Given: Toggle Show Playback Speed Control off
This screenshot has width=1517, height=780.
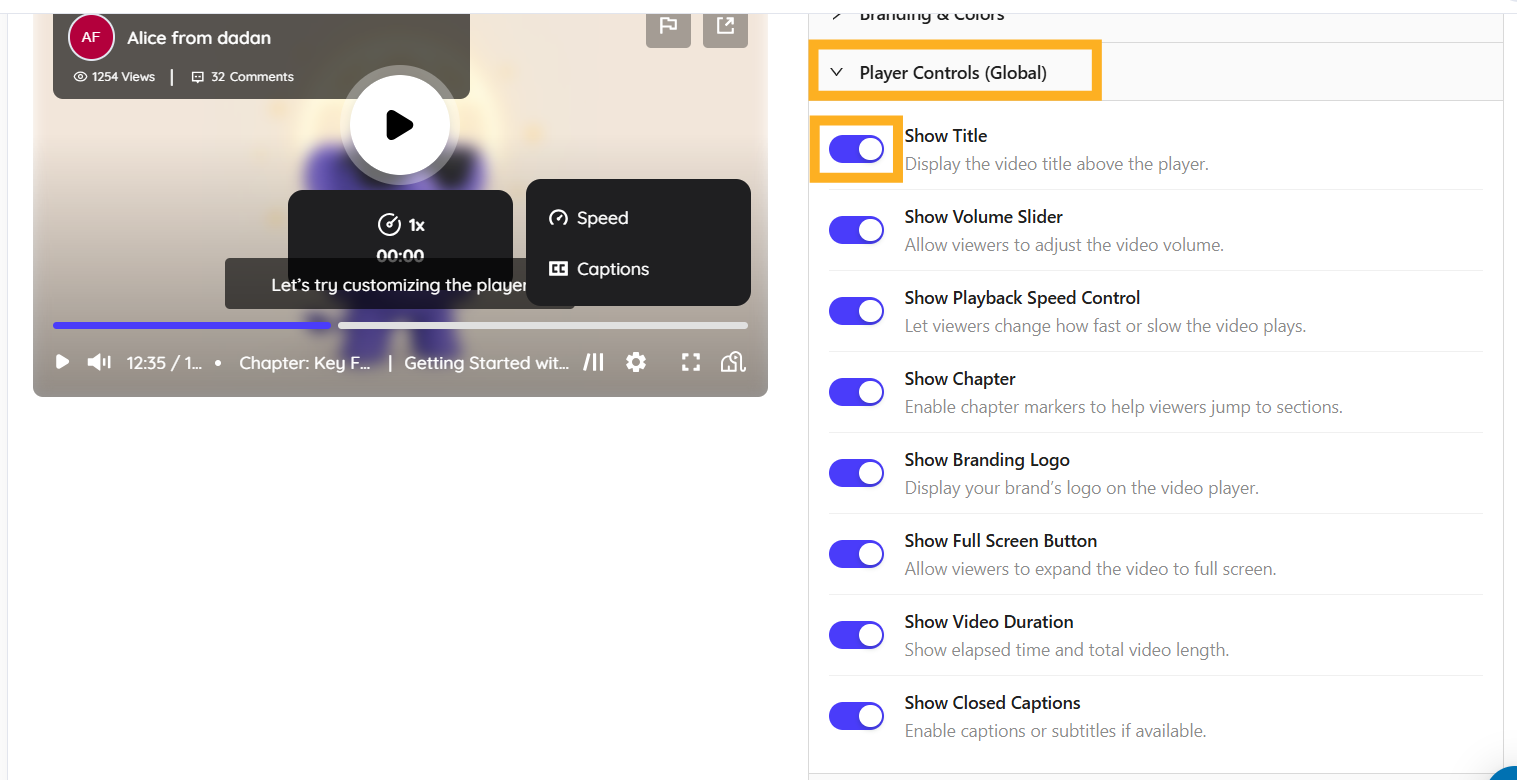Looking at the screenshot, I should [x=856, y=311].
